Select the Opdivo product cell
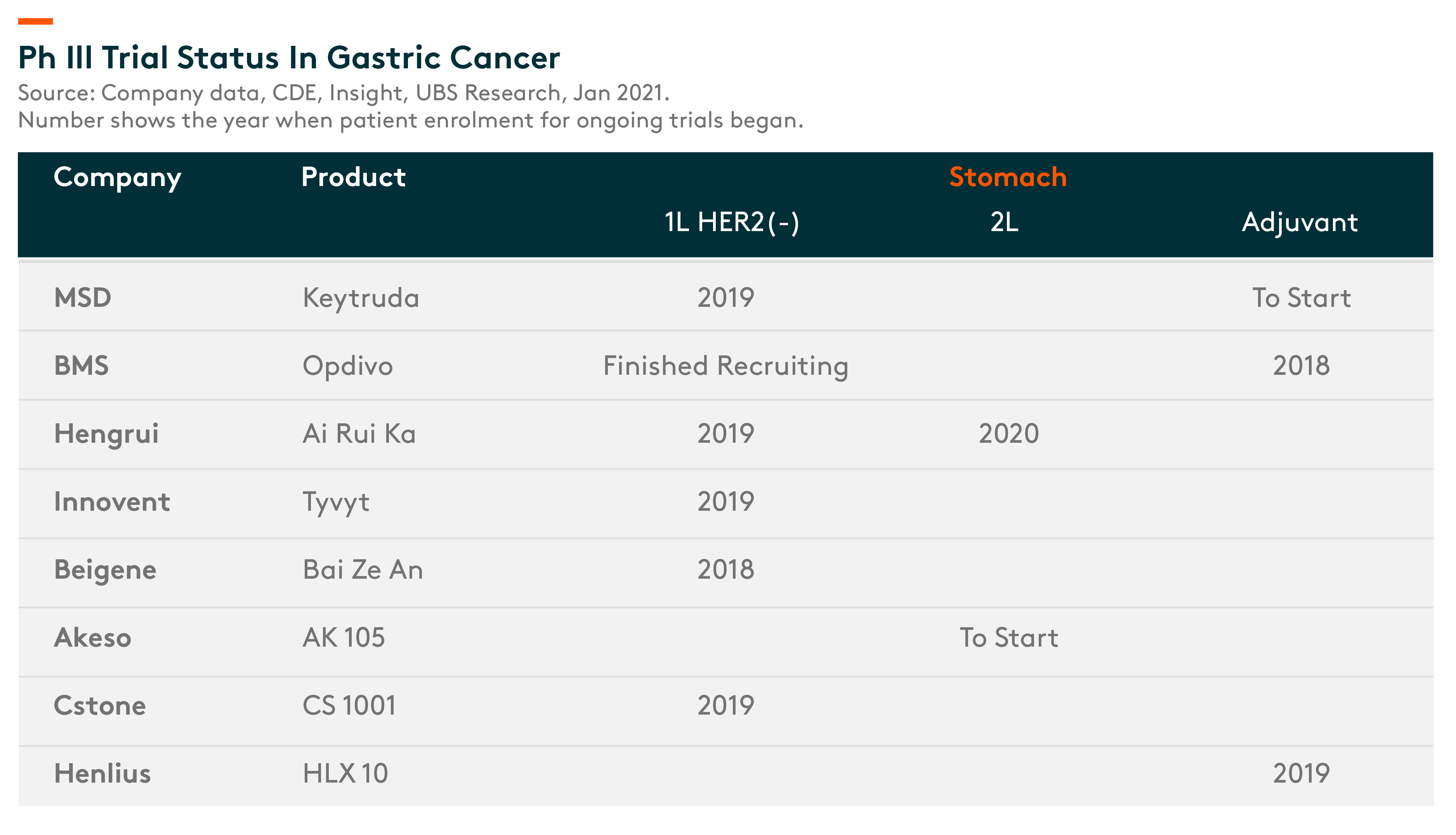Screen dimensions: 1456x835 tap(348, 366)
